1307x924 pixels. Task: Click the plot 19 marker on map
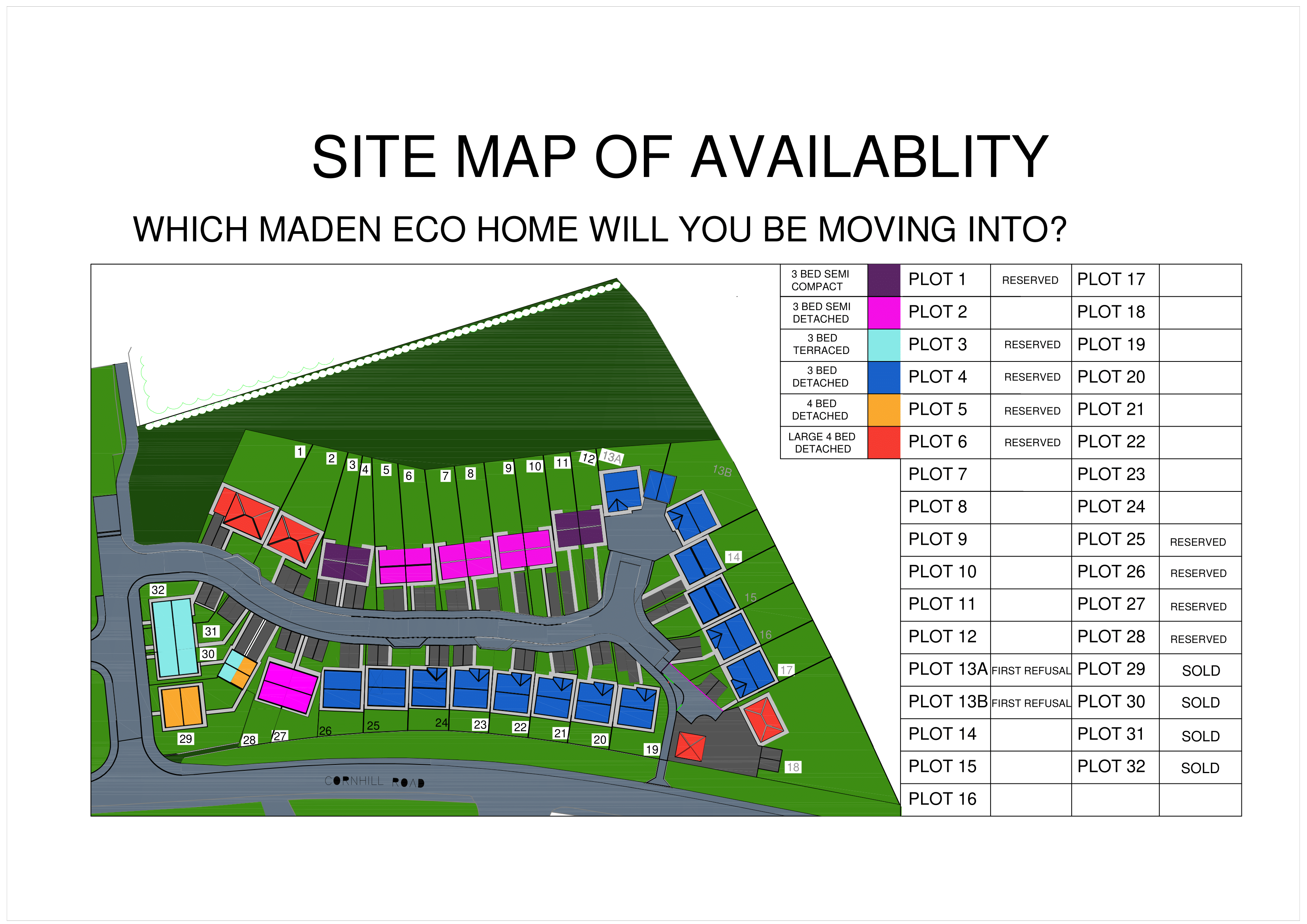[652, 749]
